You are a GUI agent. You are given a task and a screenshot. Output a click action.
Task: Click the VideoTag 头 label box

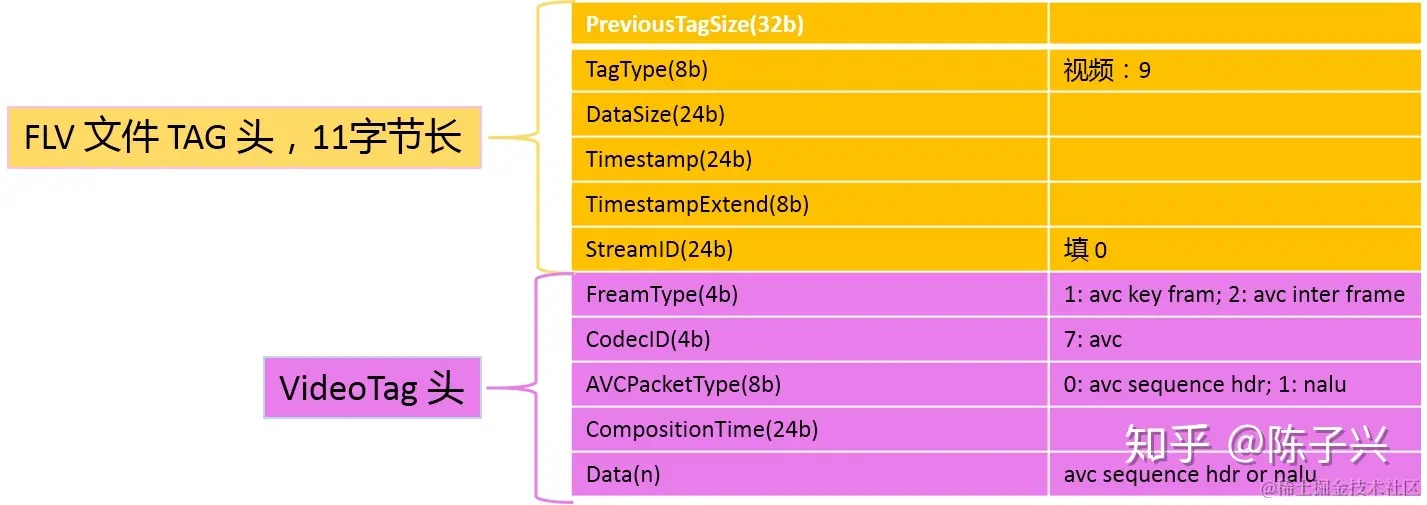(372, 387)
